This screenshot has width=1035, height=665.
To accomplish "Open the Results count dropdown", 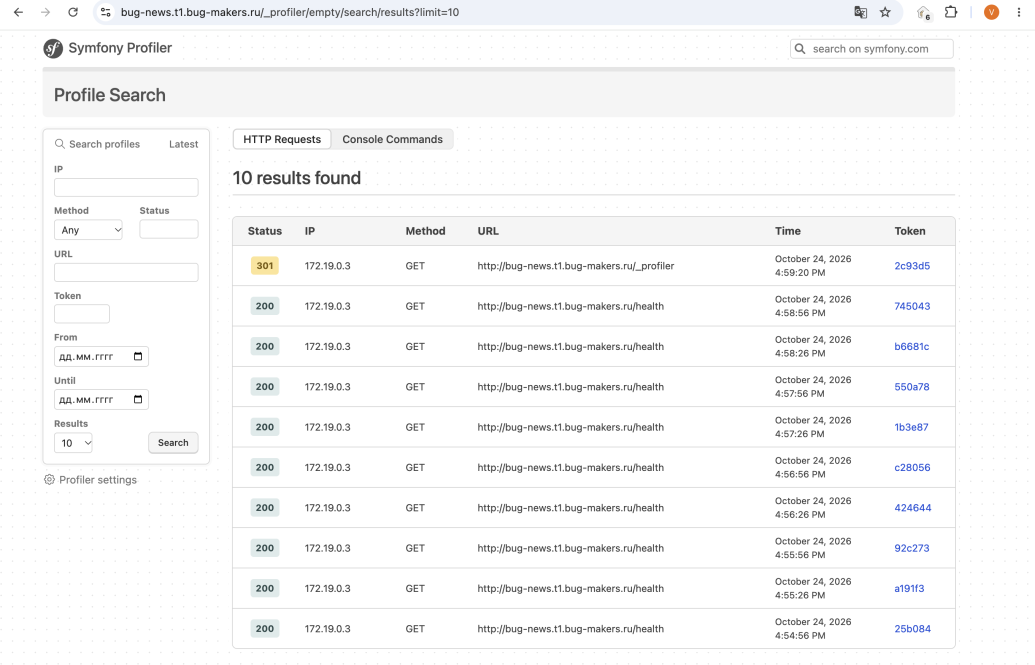I will [x=73, y=443].
